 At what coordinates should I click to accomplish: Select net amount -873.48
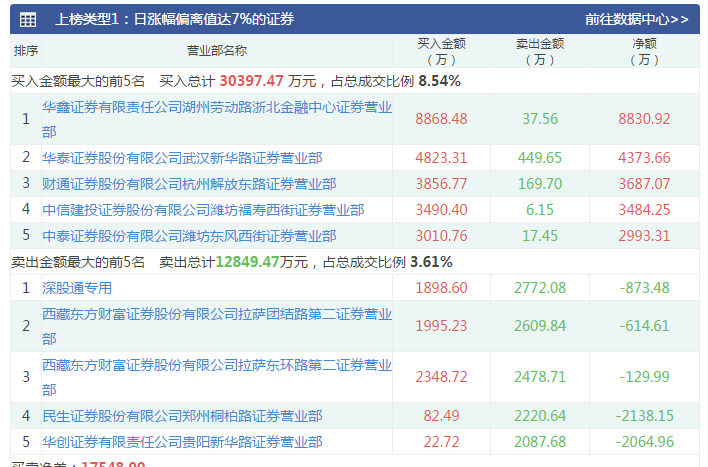pos(644,288)
